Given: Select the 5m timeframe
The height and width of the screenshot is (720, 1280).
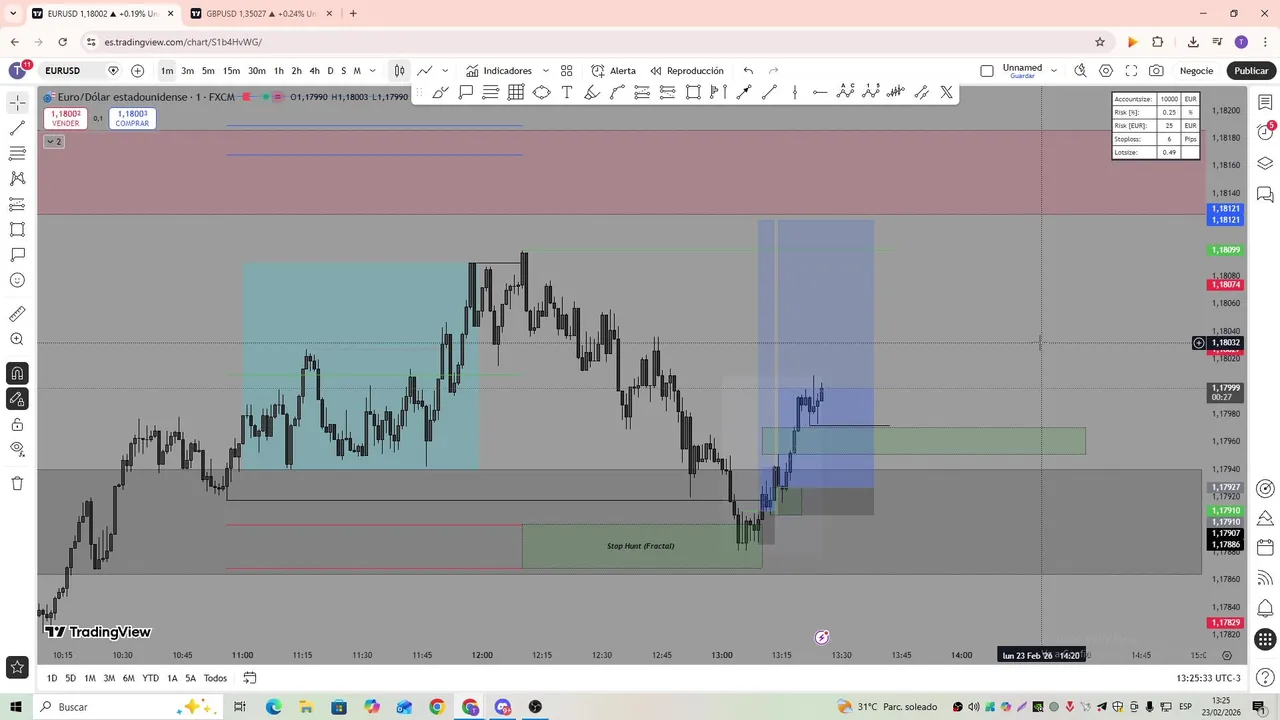Looking at the screenshot, I should [x=208, y=71].
